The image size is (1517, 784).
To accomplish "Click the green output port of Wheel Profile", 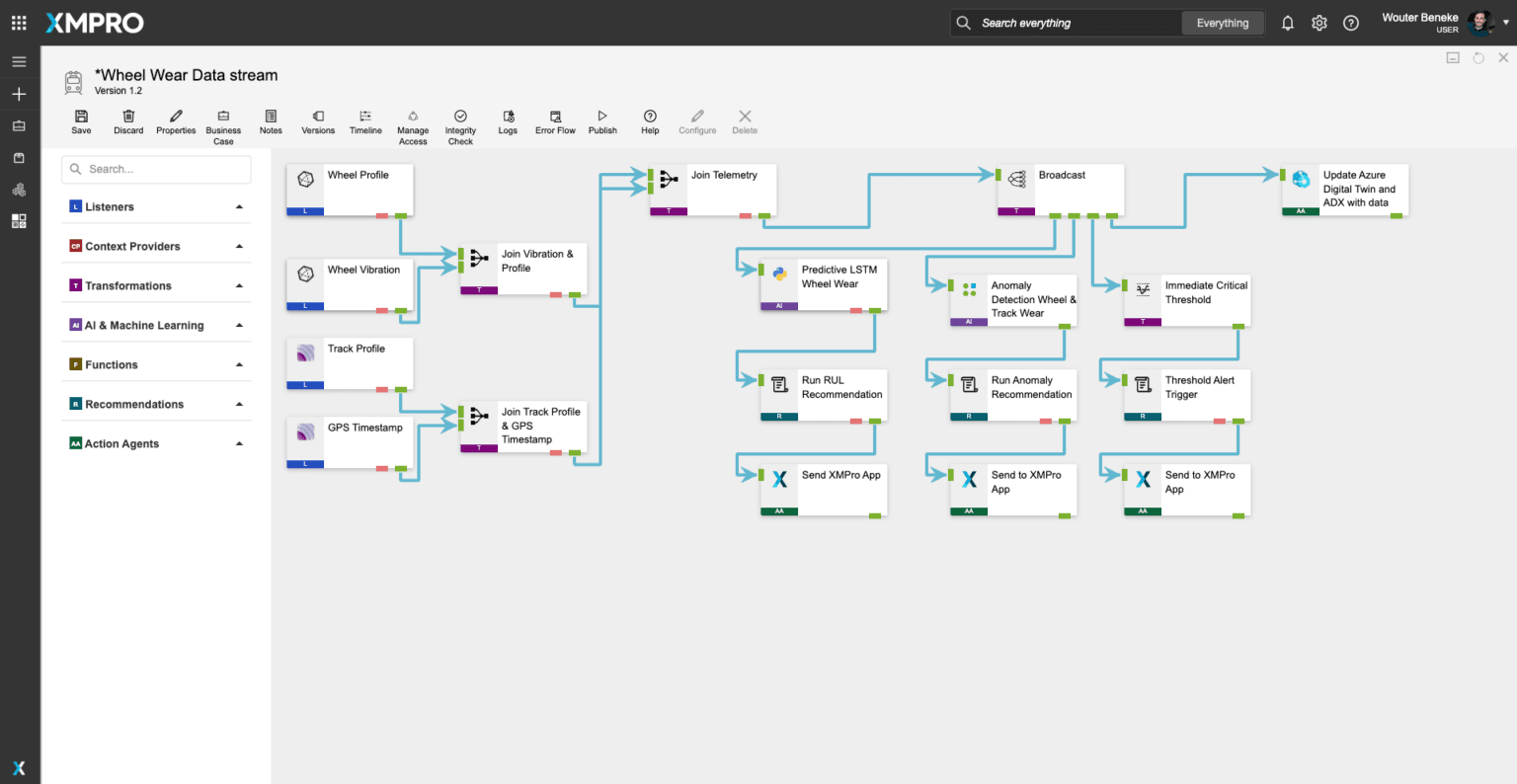I will pos(401,215).
